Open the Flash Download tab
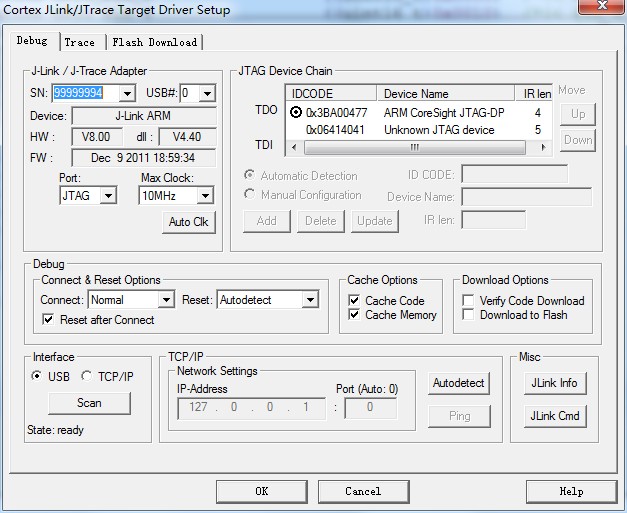Image resolution: width=627 pixels, height=513 pixels. pos(154,42)
